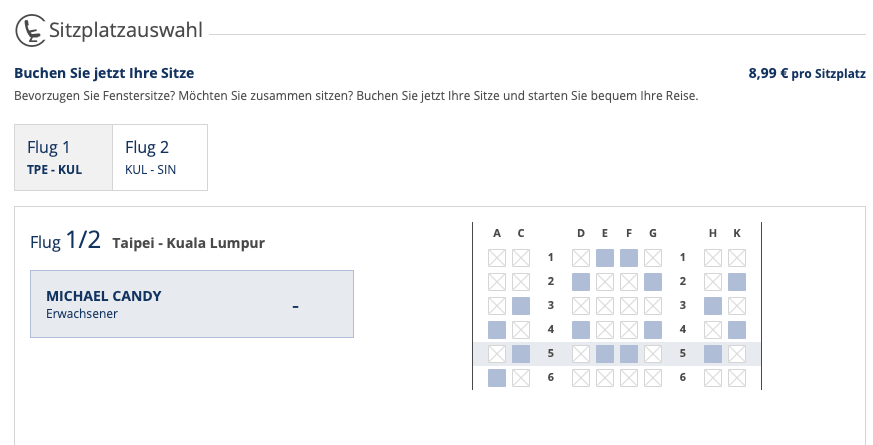Select available seat 1F
Viewport: 873px width, 445px height.
[x=629, y=258]
